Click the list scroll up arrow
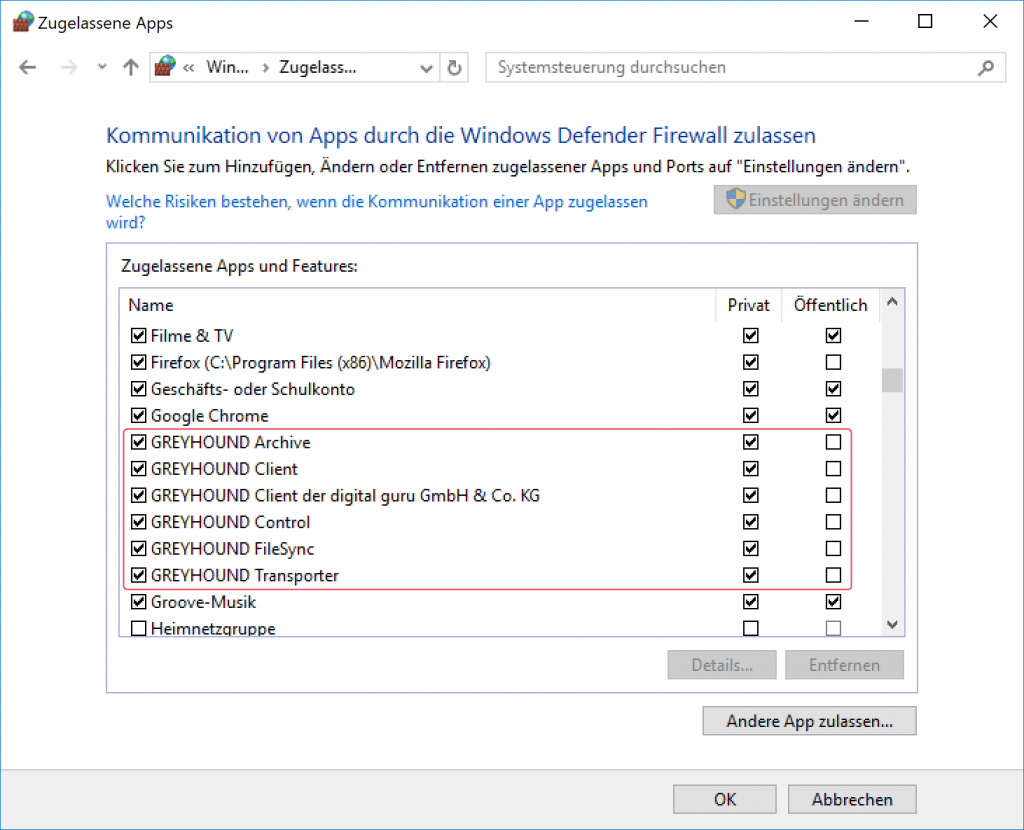 [x=892, y=302]
